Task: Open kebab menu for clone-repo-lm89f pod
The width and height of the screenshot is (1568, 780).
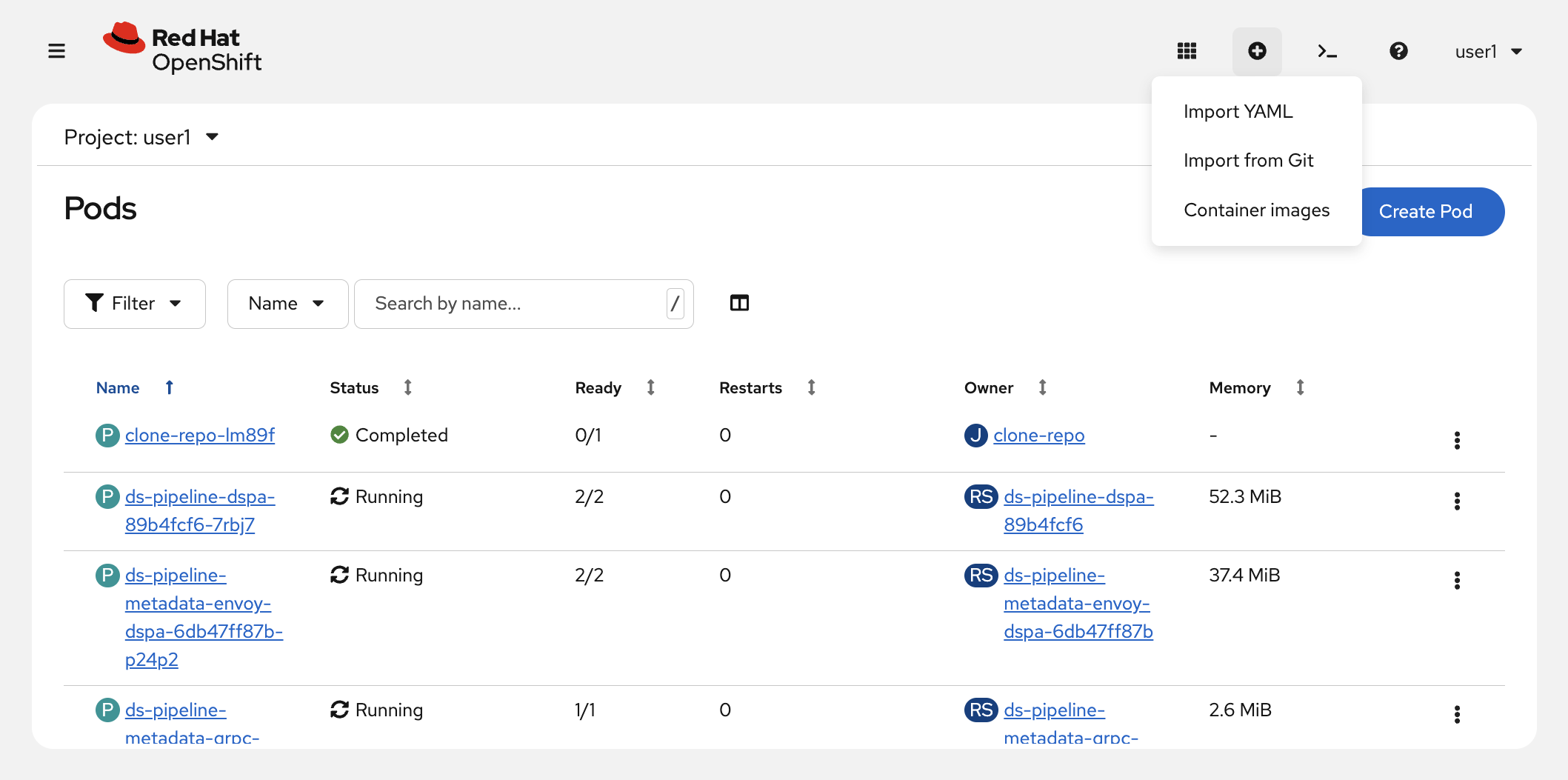Action: click(x=1457, y=440)
